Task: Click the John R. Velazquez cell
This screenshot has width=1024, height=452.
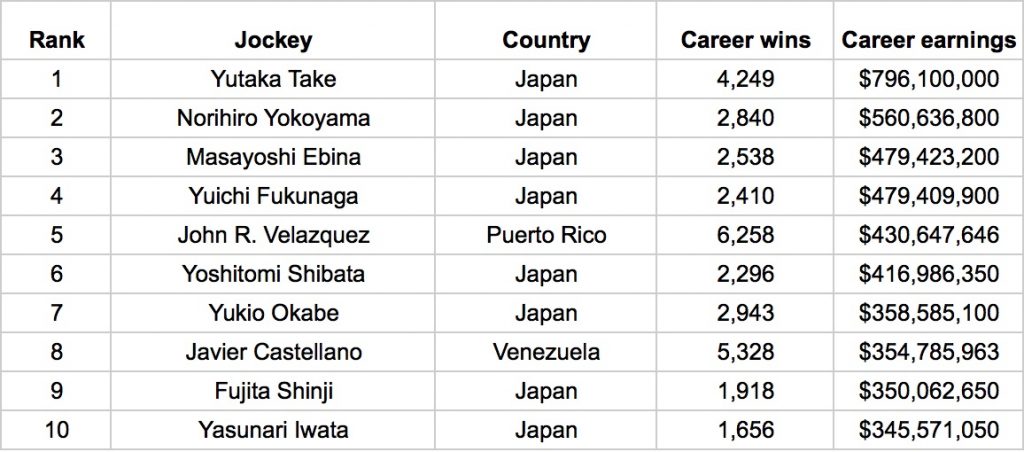Action: 273,235
